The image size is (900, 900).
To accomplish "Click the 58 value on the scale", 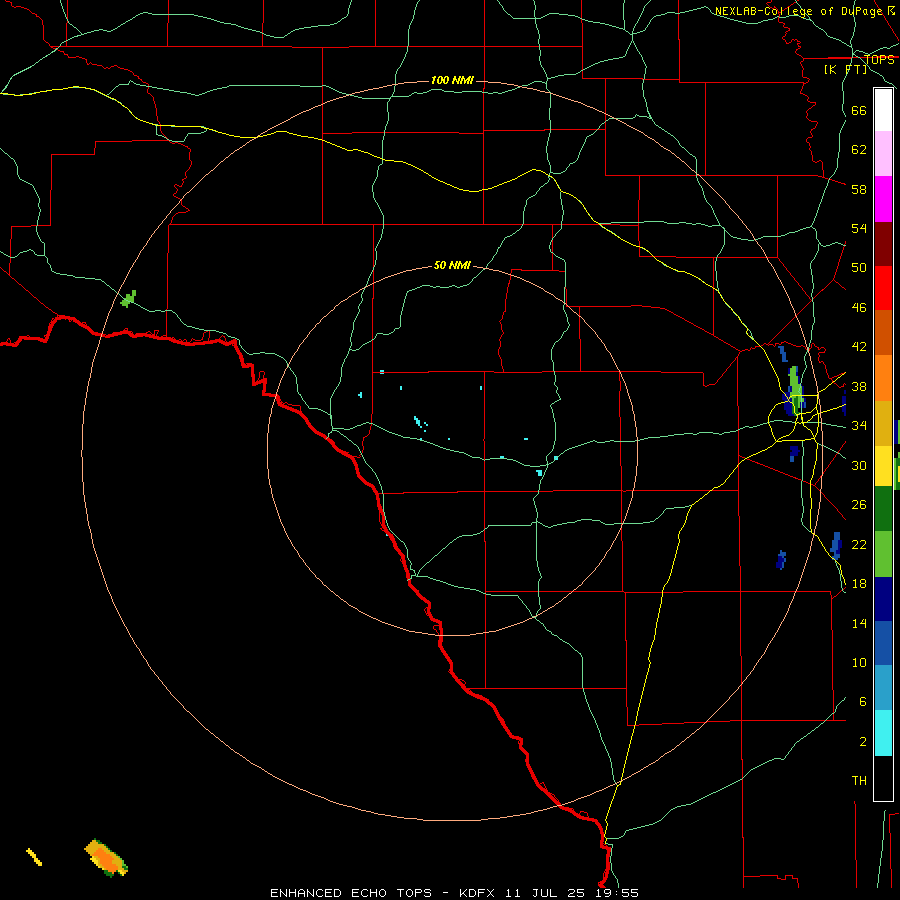I will tap(859, 189).
